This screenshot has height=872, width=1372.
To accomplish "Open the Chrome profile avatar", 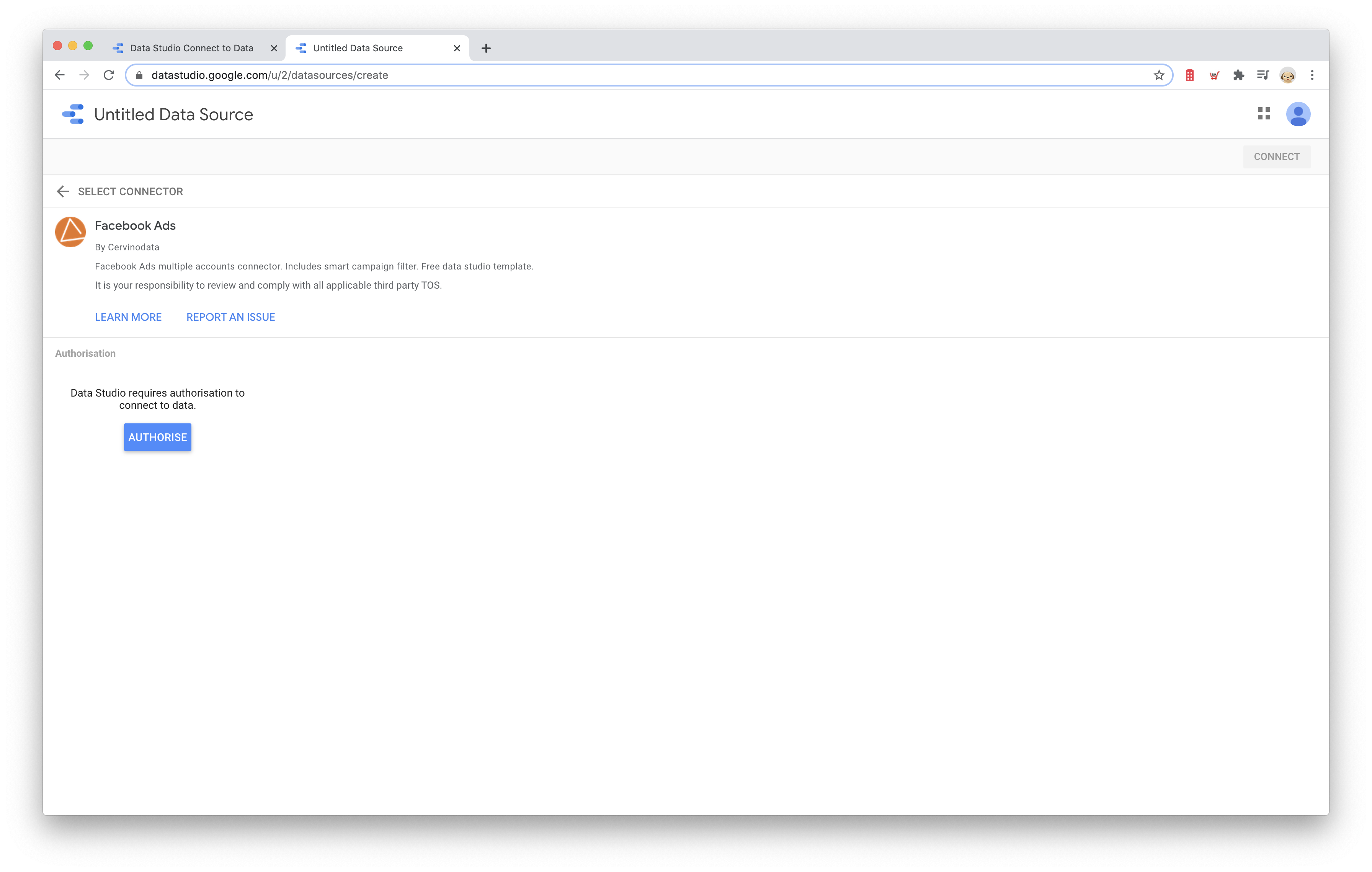I will click(x=1287, y=75).
